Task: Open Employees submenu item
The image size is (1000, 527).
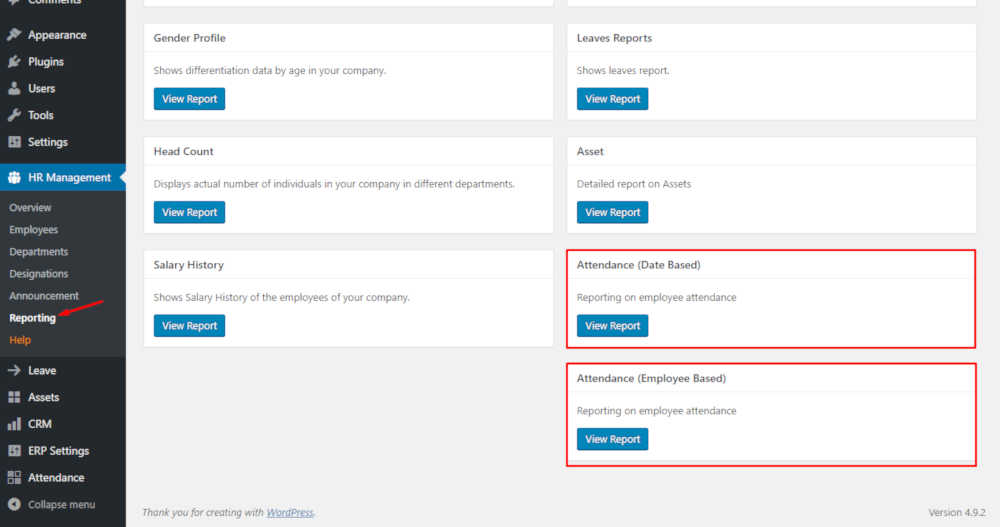Action: pyautogui.click(x=34, y=230)
